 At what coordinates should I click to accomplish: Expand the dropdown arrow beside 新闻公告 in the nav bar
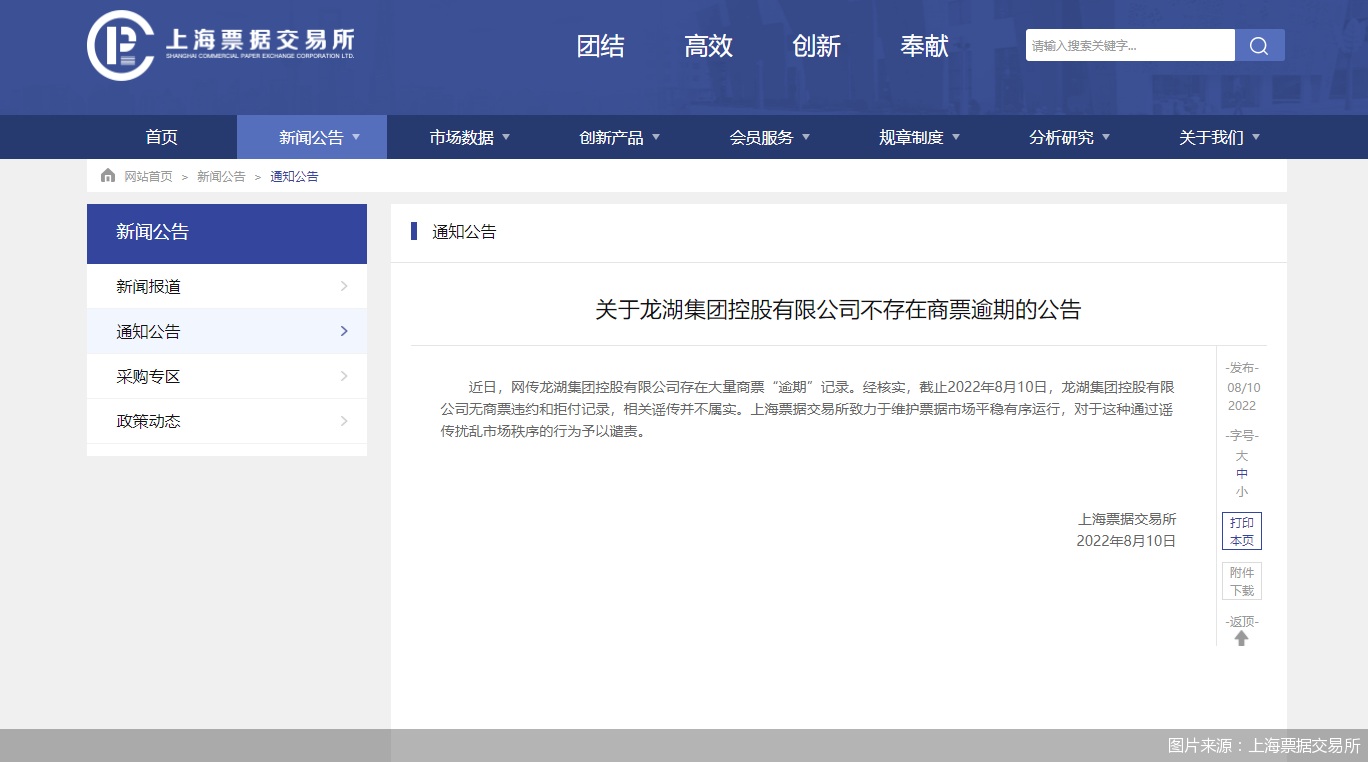point(356,137)
